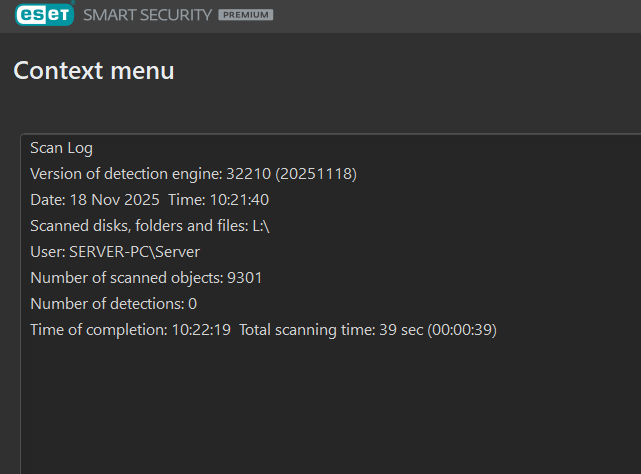Select the SERVER-PC\Server username text
641x474 pixels.
point(135,252)
